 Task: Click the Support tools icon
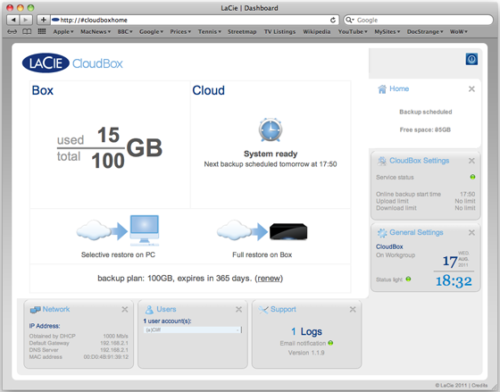(x=263, y=310)
